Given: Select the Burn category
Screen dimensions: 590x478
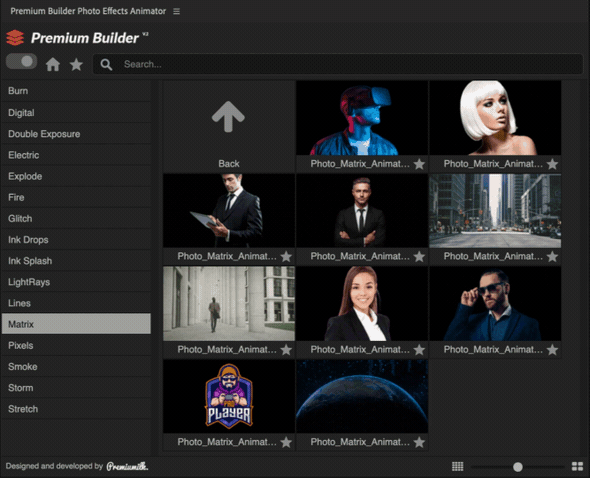Looking at the screenshot, I should point(76,91).
